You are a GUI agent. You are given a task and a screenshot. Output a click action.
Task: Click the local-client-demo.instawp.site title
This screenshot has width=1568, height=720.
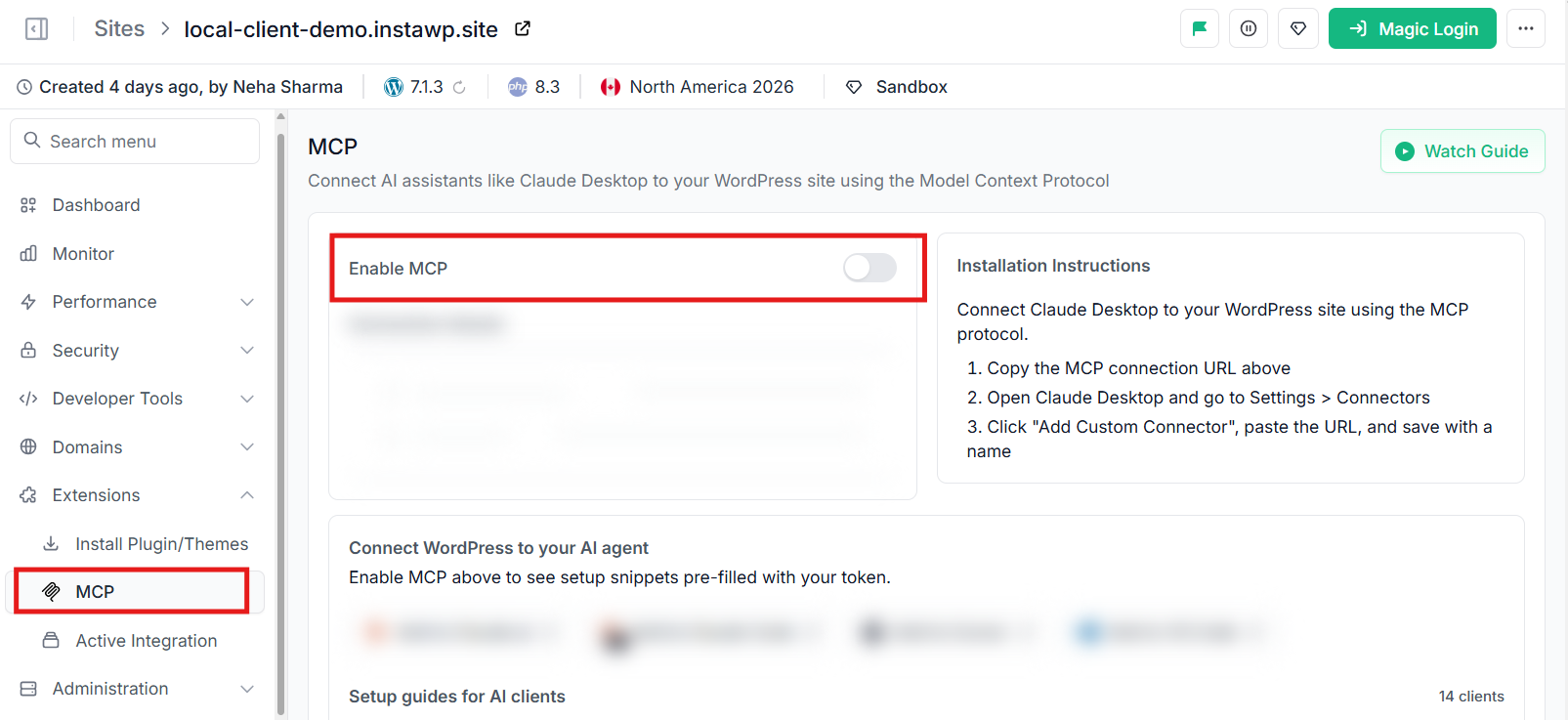pyautogui.click(x=341, y=29)
